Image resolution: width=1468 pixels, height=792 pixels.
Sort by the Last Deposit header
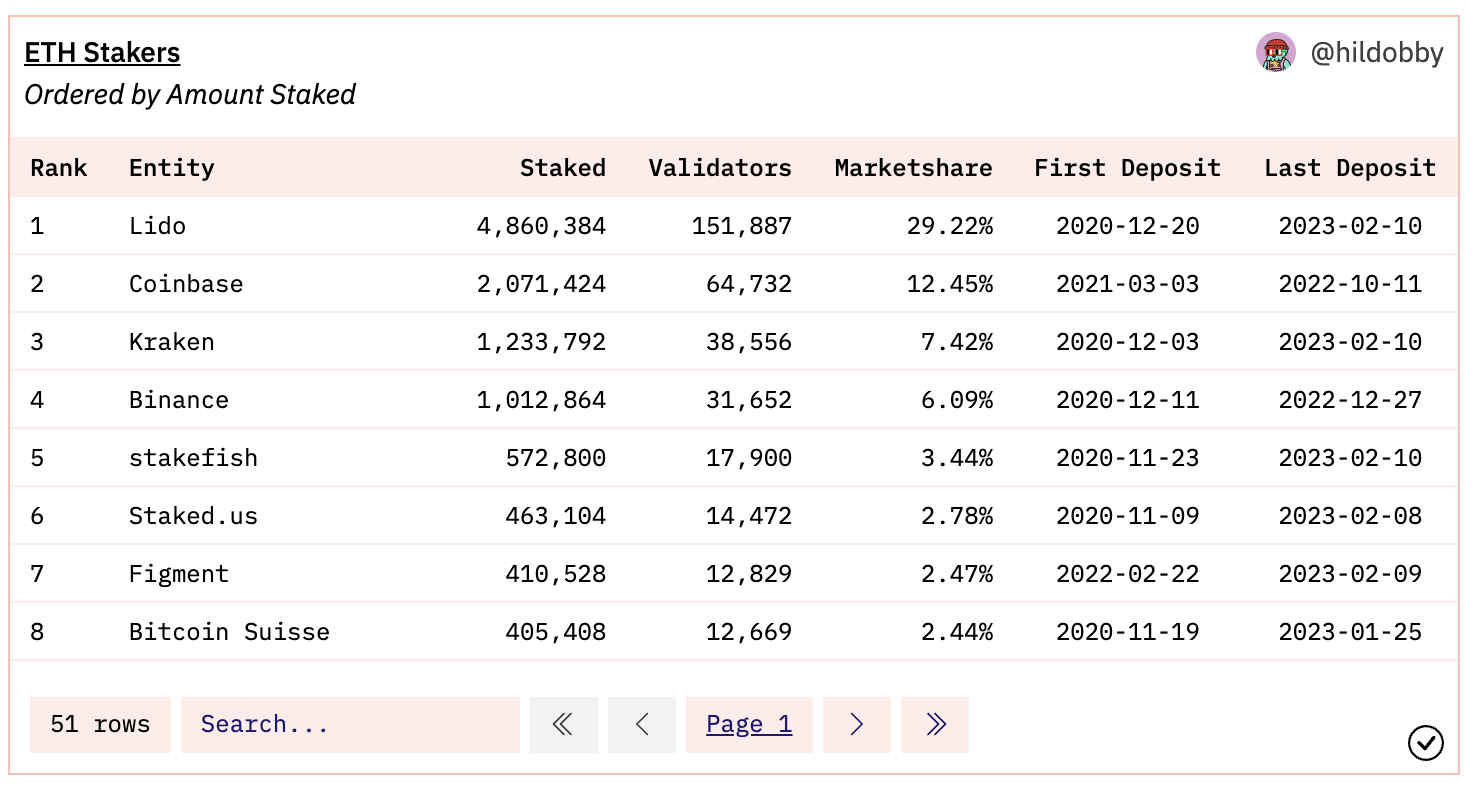coord(1350,168)
